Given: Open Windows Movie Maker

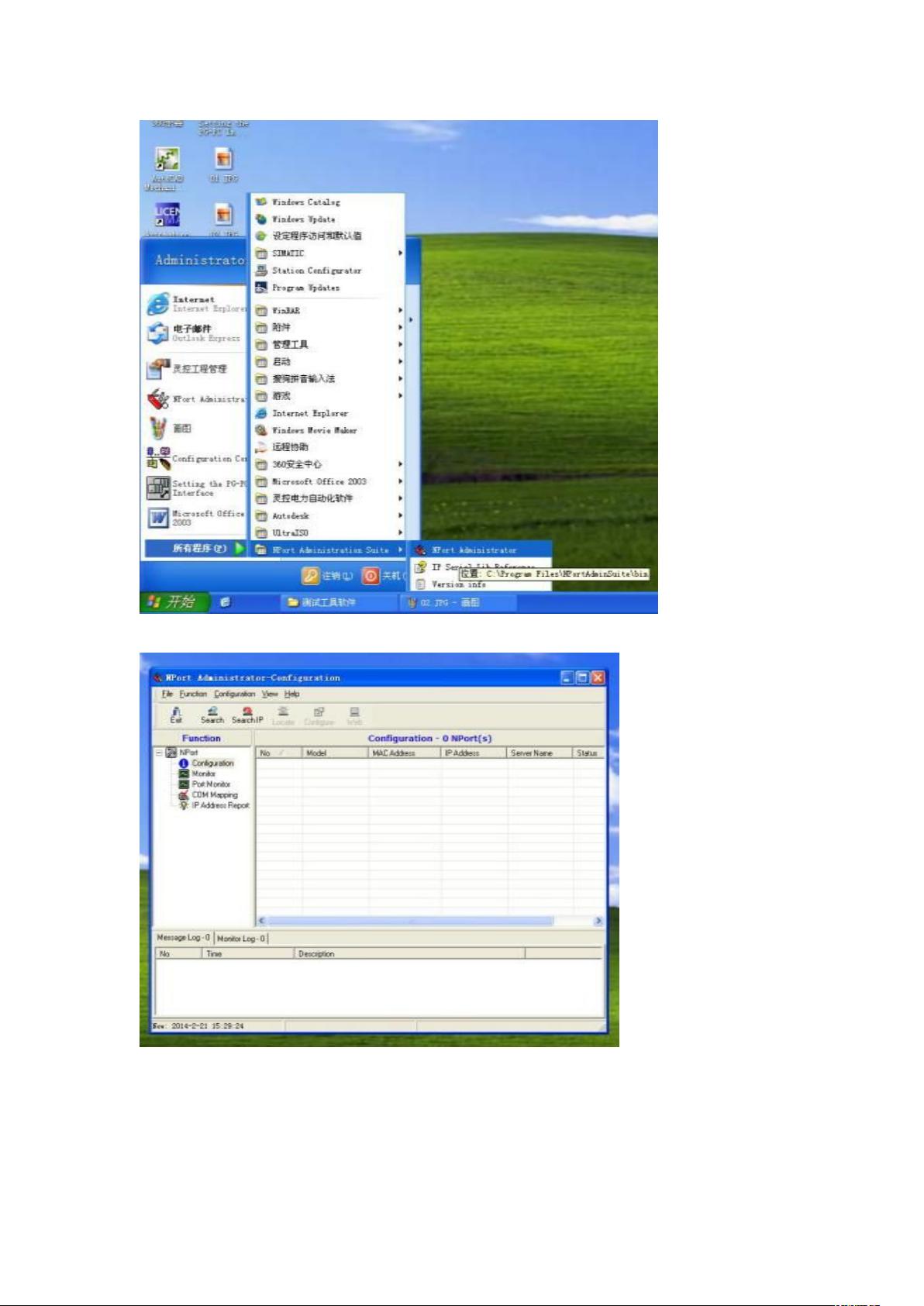Looking at the screenshot, I should click(x=329, y=430).
